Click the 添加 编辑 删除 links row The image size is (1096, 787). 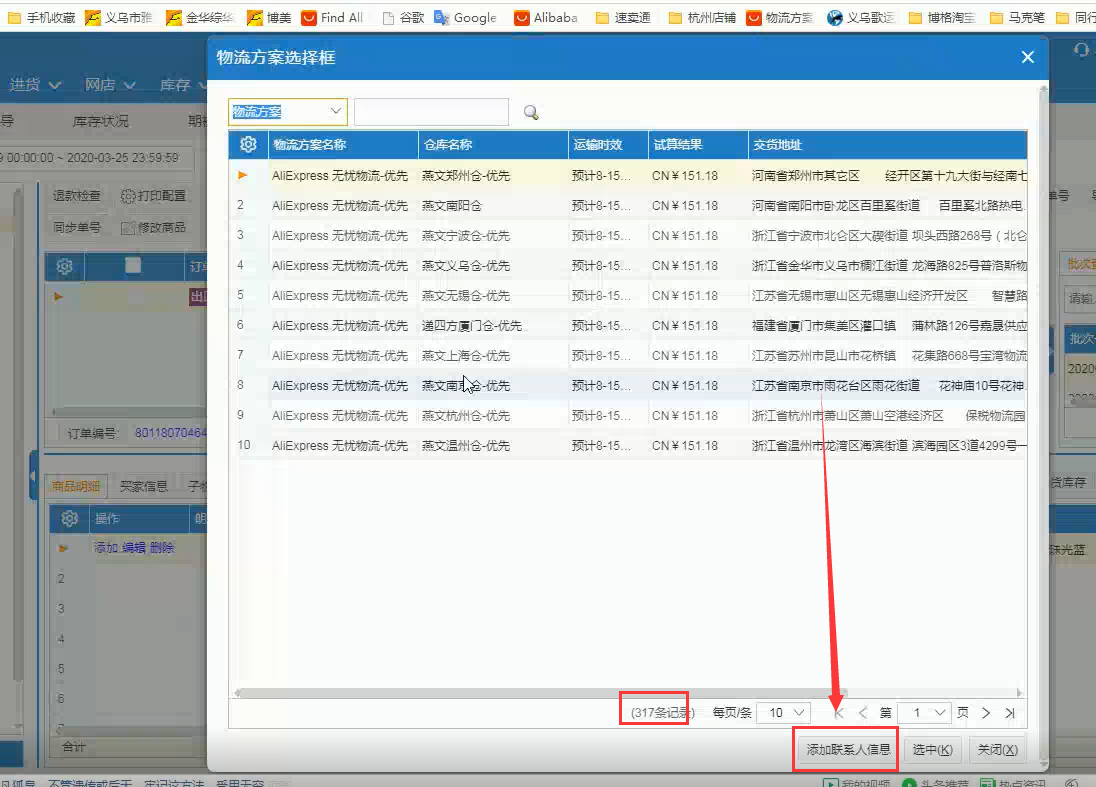click(x=134, y=547)
